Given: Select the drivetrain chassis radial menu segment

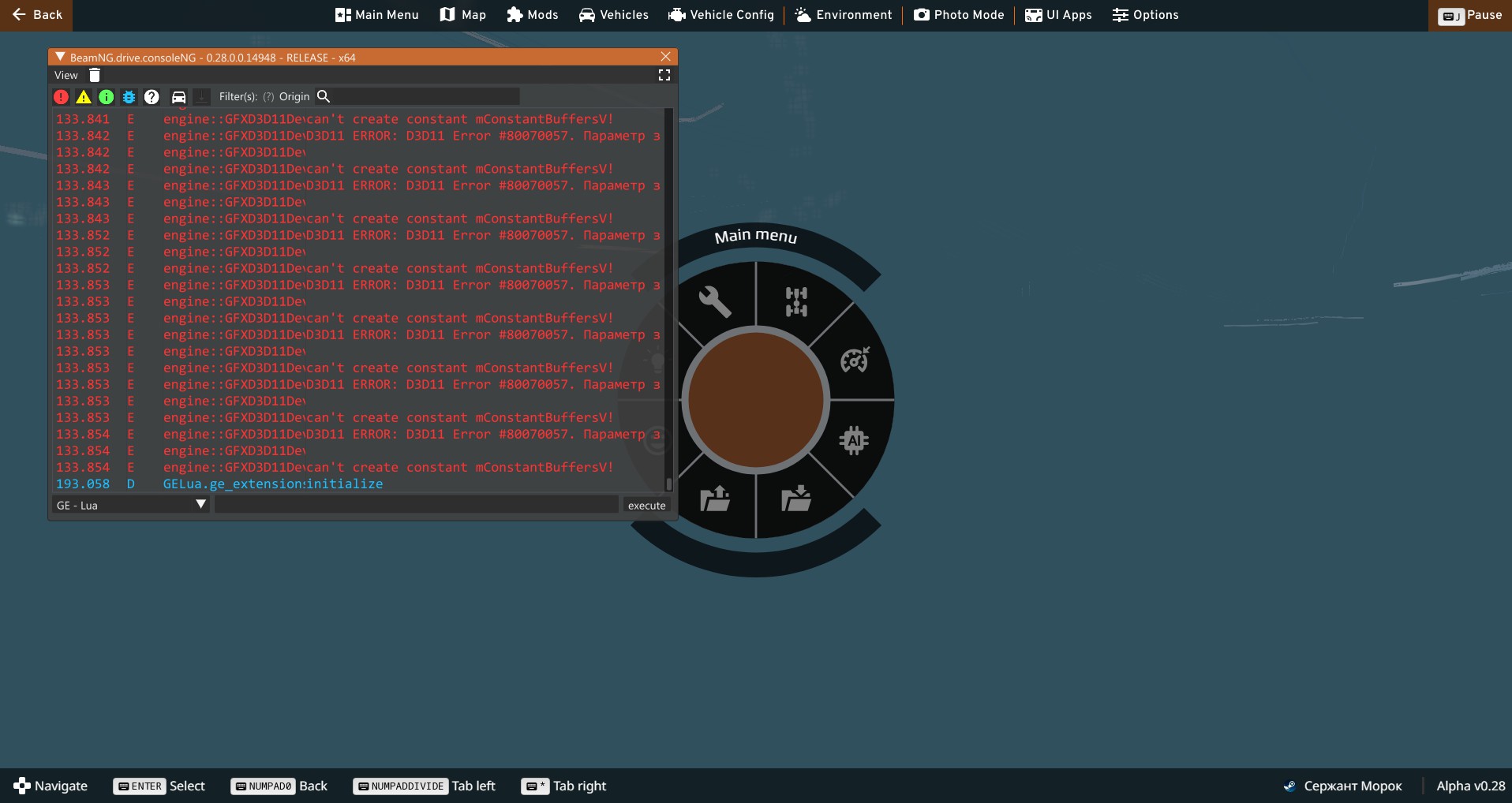Looking at the screenshot, I should (x=796, y=301).
